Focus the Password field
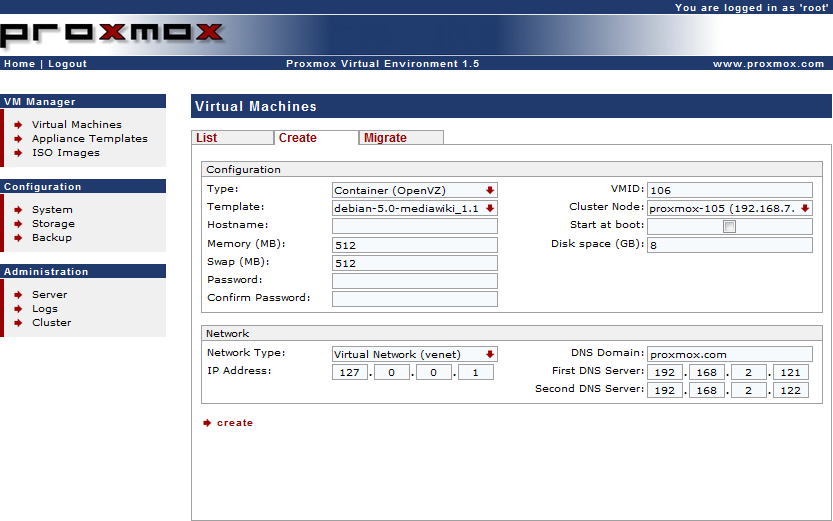 414,281
